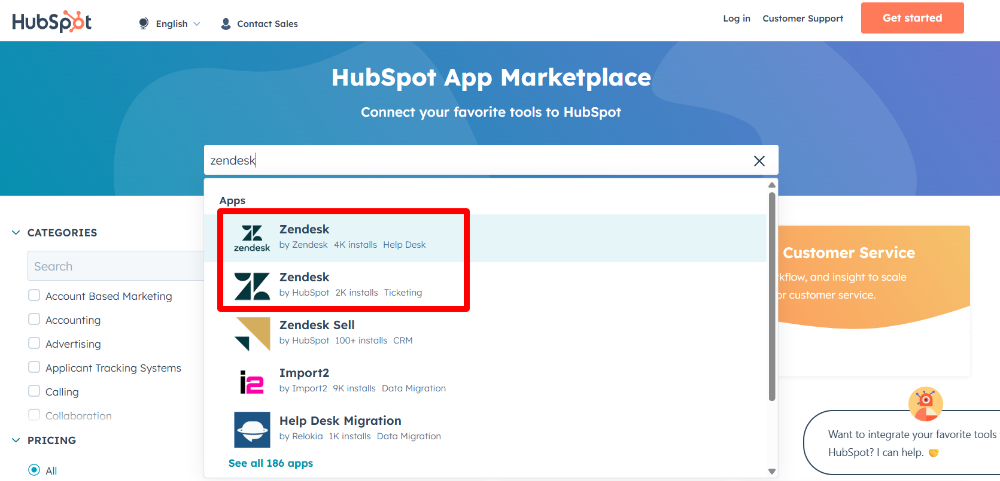Image resolution: width=1000 pixels, height=481 pixels.
Task: Click the dropdown scrollbar down arrow
Action: coord(772,471)
